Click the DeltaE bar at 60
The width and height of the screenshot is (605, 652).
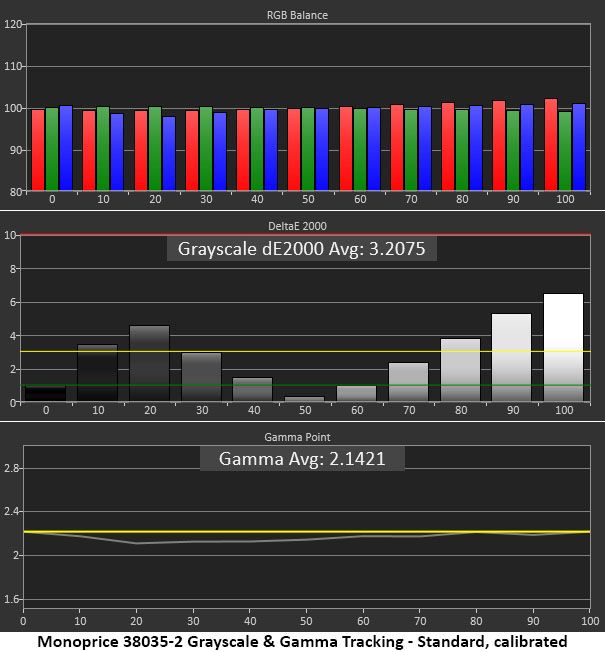pos(356,393)
